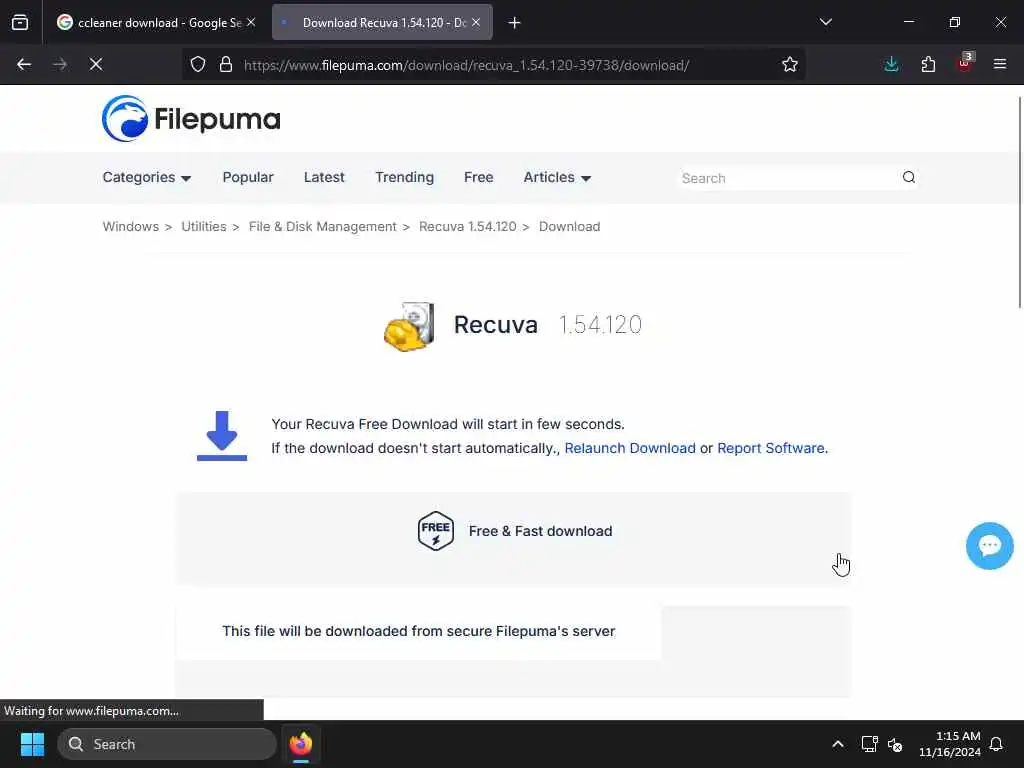
Task: Open the Windows Start menu
Action: [32, 744]
